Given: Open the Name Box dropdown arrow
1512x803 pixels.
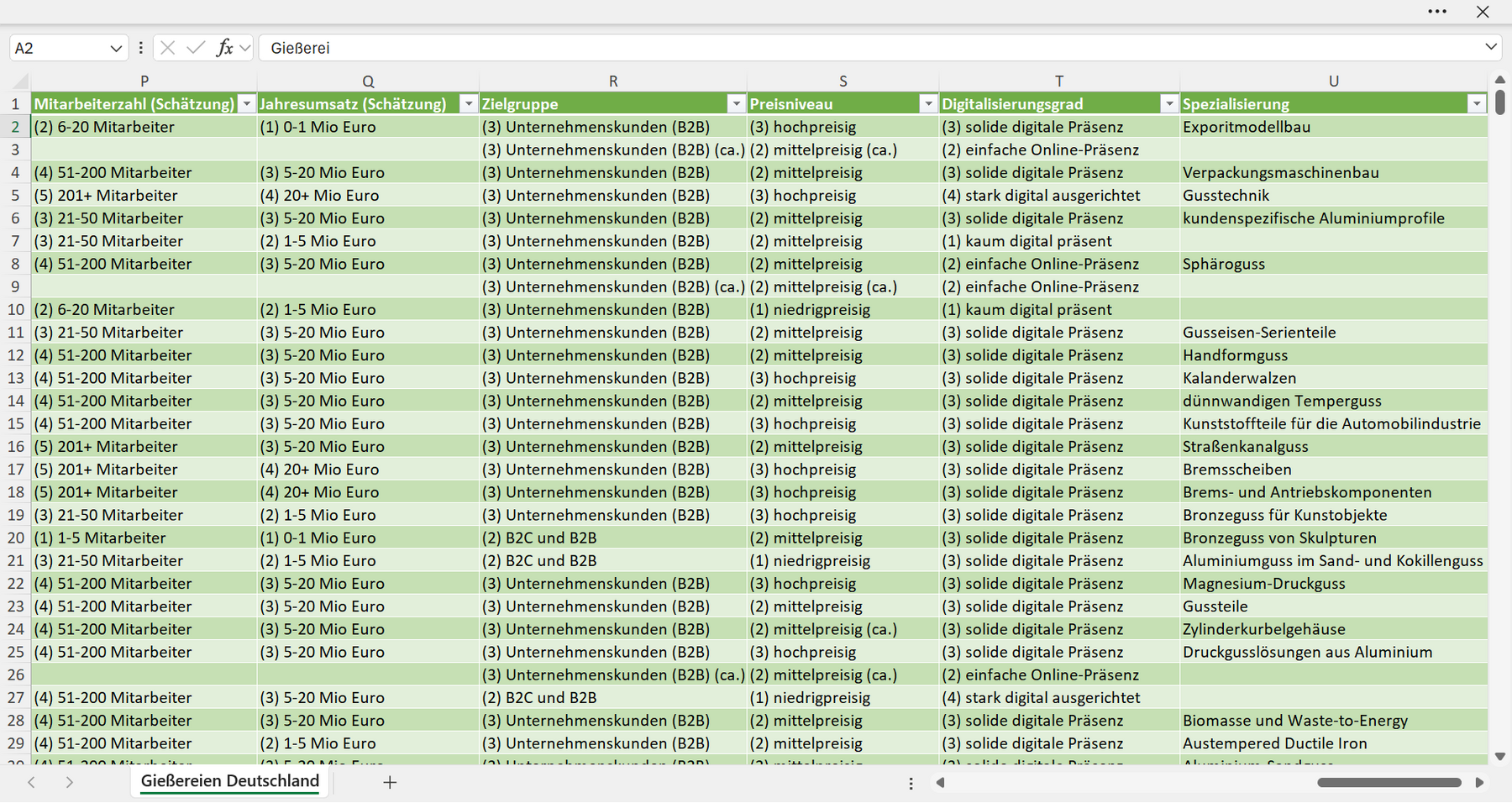Looking at the screenshot, I should 116,49.
